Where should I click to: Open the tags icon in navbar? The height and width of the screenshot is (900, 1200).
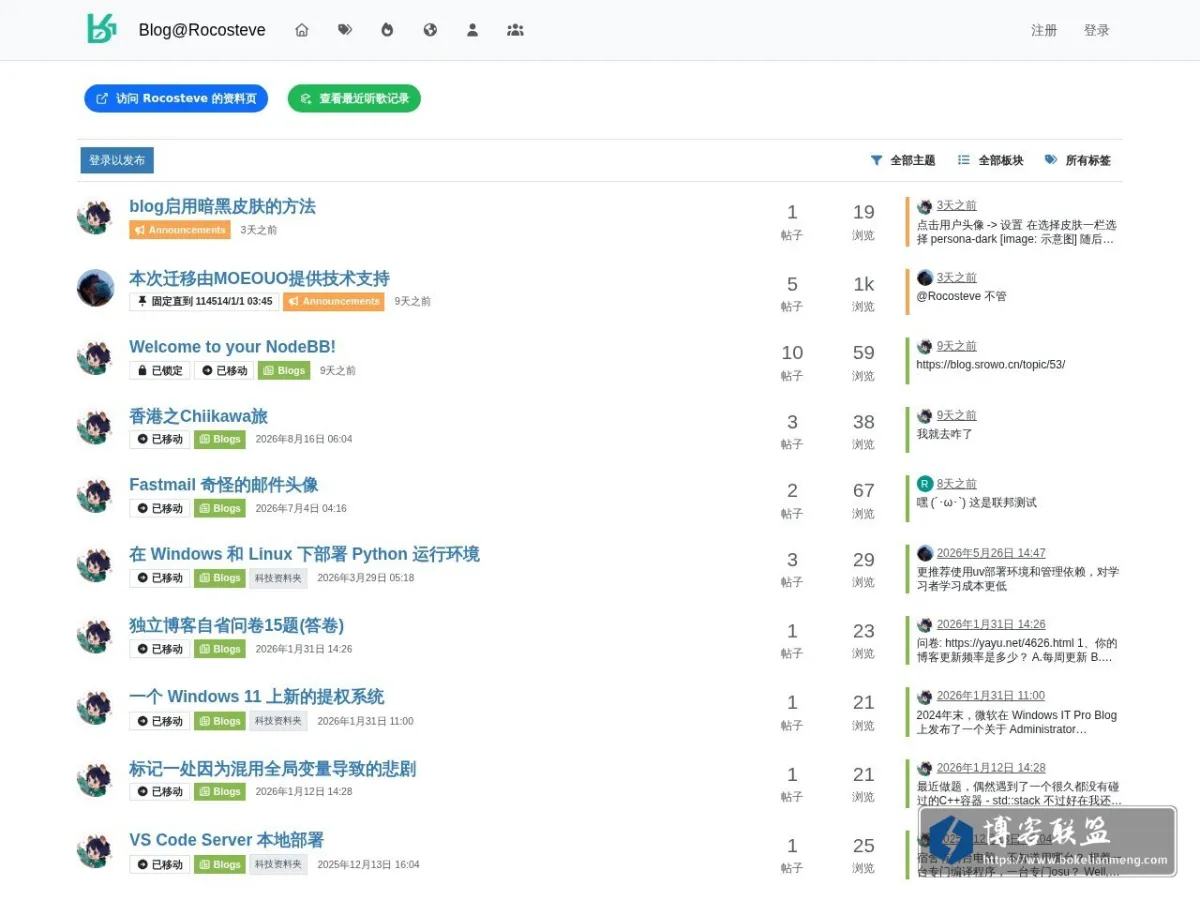tap(345, 30)
